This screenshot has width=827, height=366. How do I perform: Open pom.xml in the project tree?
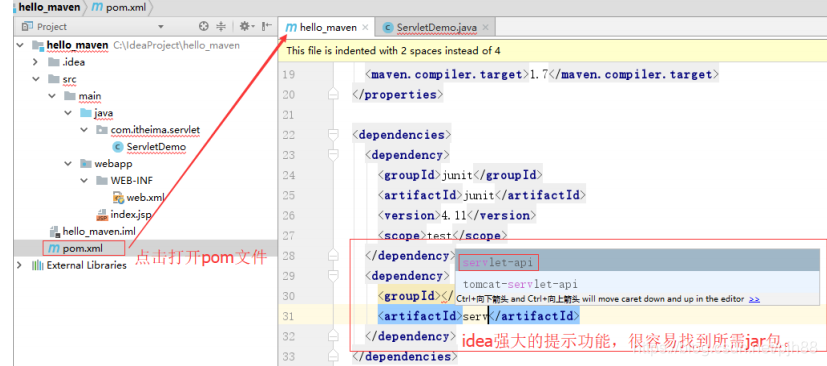[x=83, y=248]
